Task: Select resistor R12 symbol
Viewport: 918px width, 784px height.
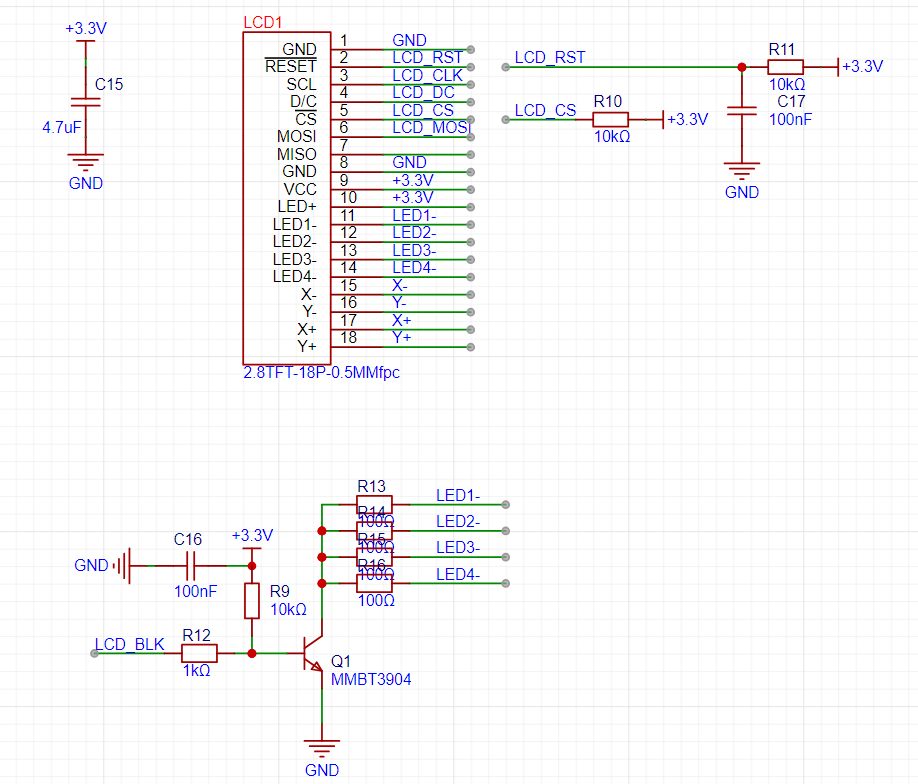Action: pyautogui.click(x=199, y=653)
